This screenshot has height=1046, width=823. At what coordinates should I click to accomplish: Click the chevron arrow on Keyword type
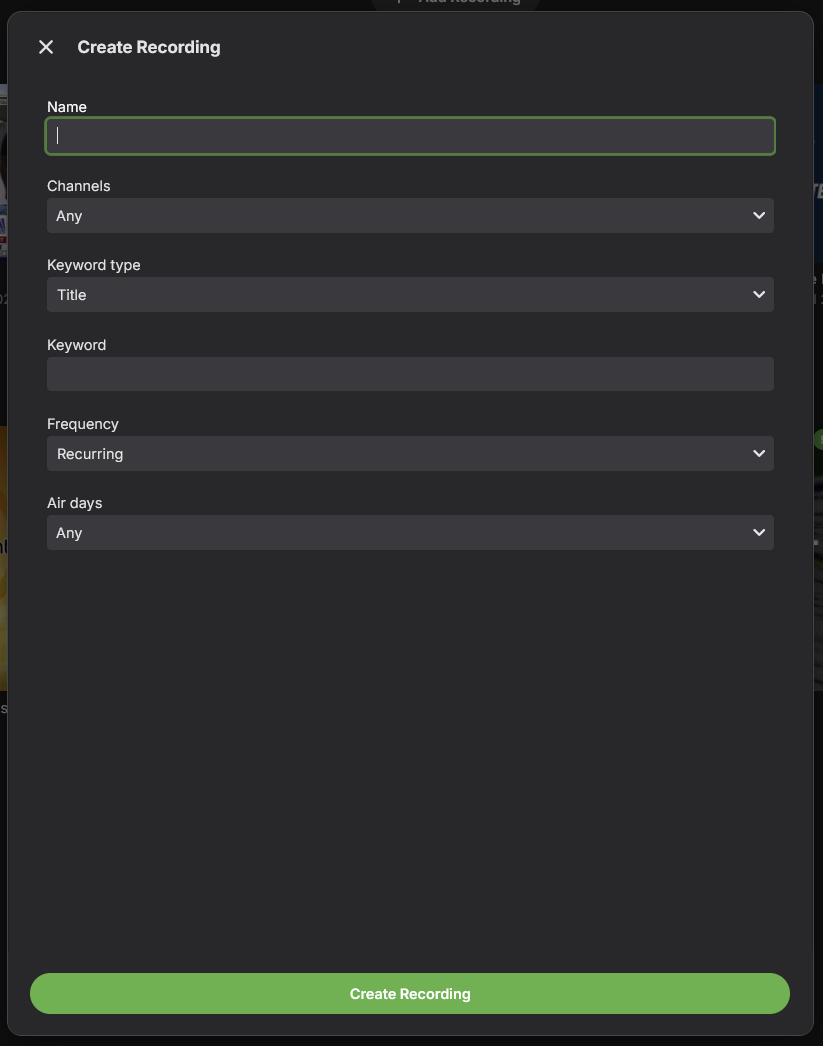click(759, 295)
